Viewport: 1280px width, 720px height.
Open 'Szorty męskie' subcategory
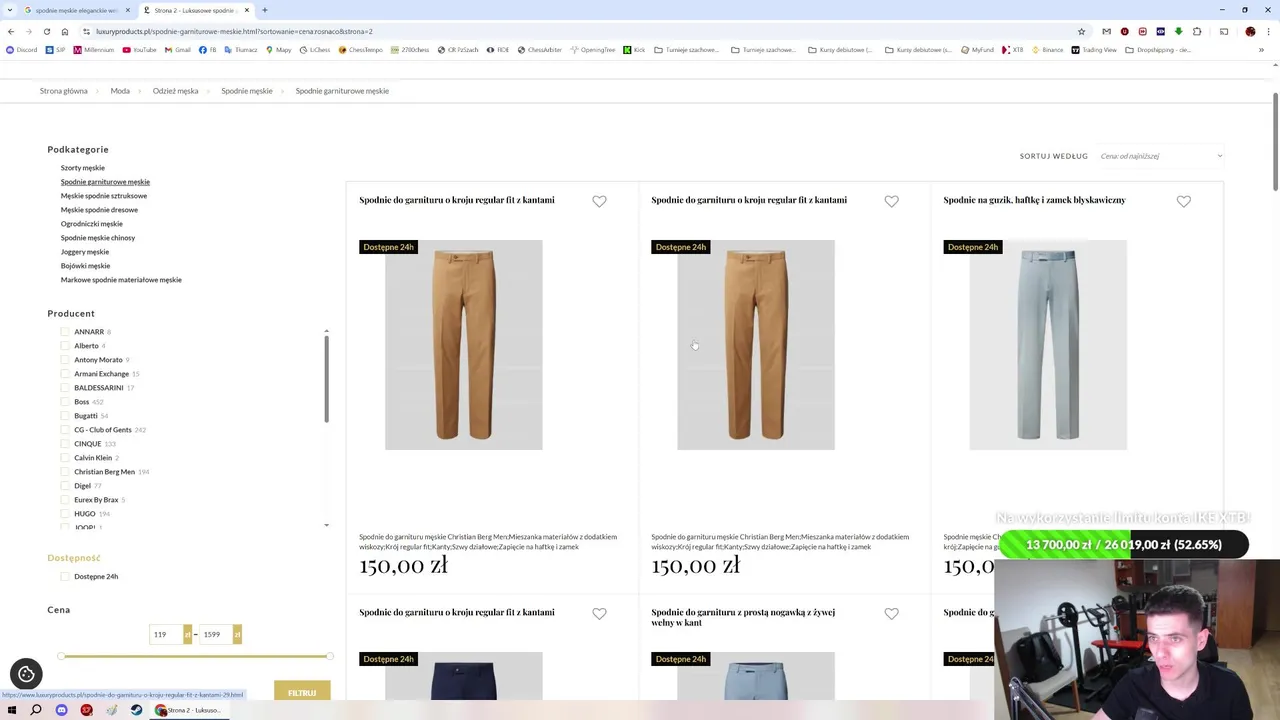82,168
